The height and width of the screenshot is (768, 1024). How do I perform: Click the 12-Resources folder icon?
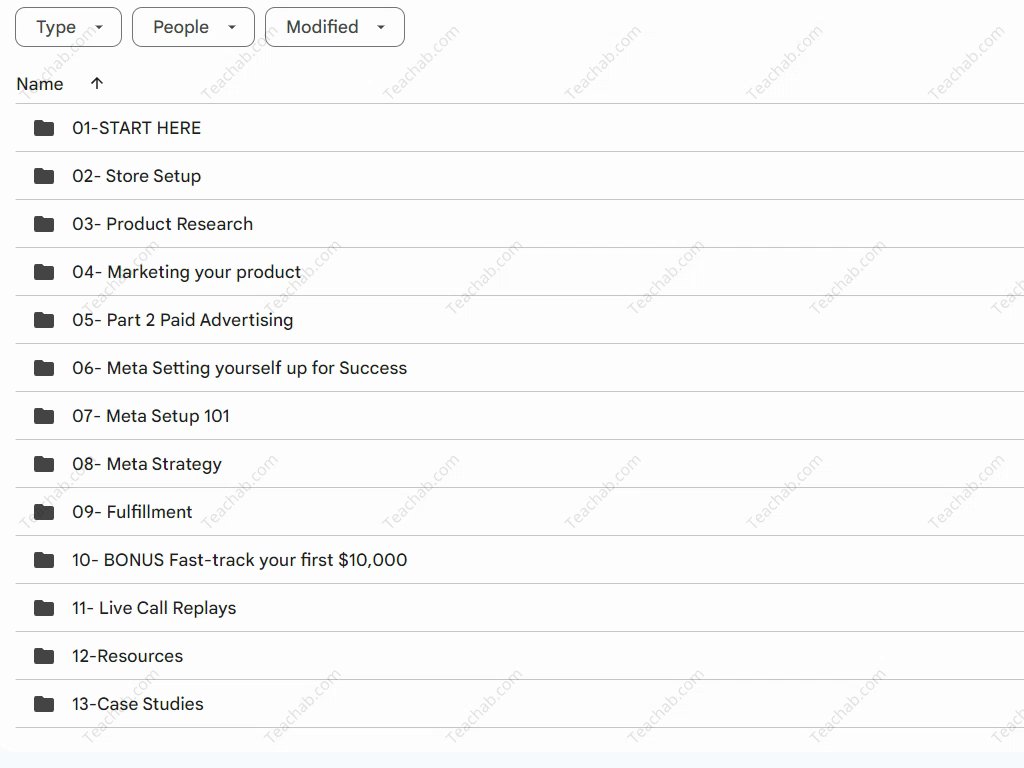[x=44, y=656]
